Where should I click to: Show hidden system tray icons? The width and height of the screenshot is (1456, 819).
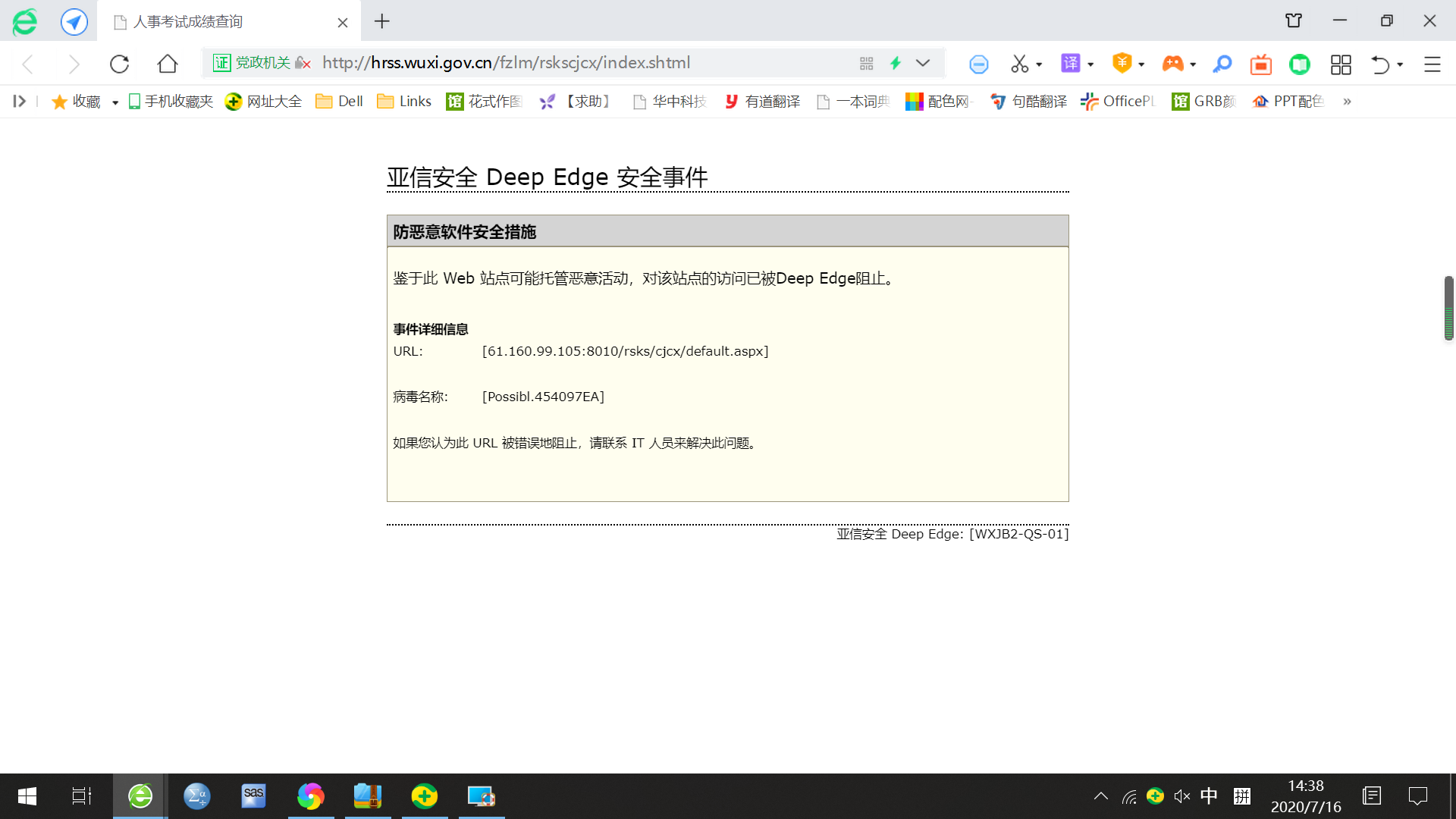(x=1101, y=796)
